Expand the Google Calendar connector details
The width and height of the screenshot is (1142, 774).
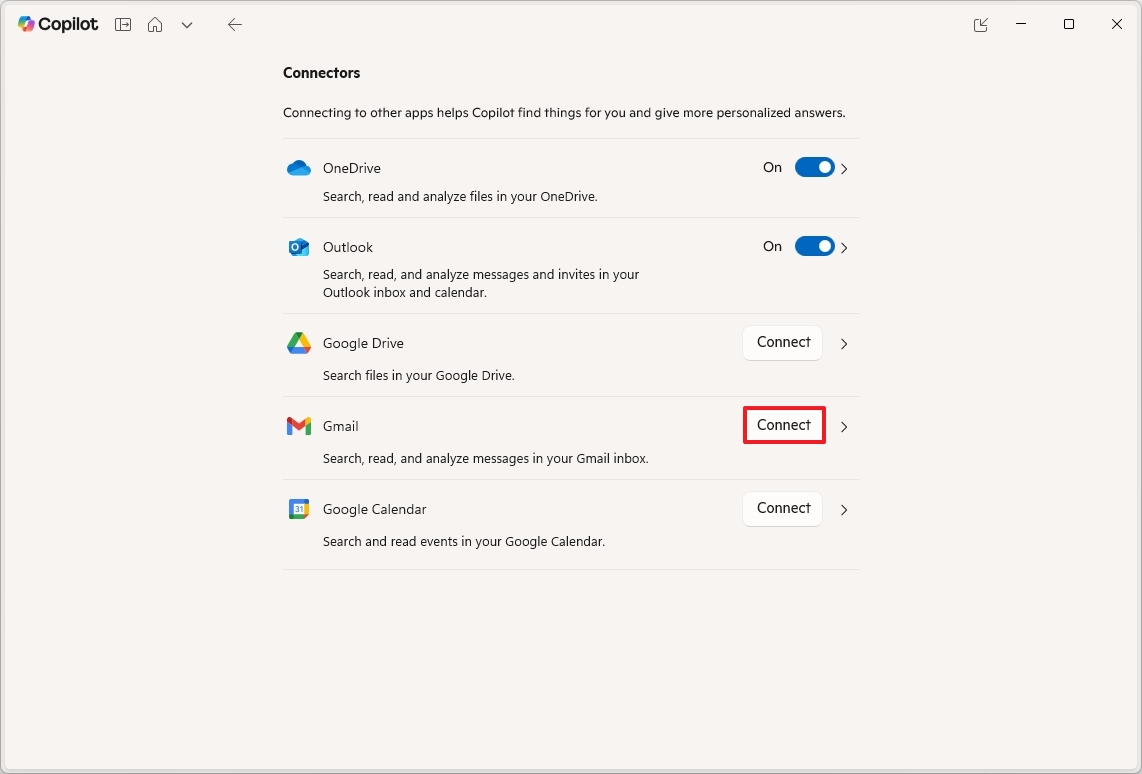(843, 509)
